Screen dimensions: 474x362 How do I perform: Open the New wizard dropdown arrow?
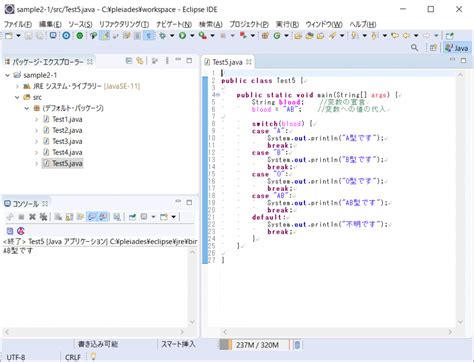click(x=18, y=35)
